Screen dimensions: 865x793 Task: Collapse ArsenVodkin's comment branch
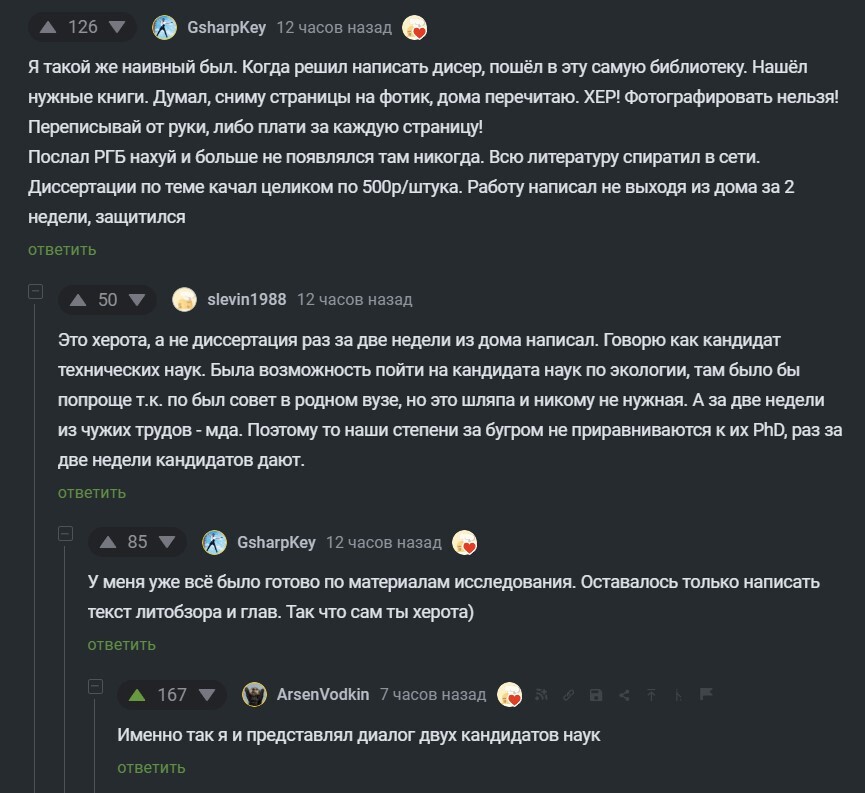pos(96,687)
